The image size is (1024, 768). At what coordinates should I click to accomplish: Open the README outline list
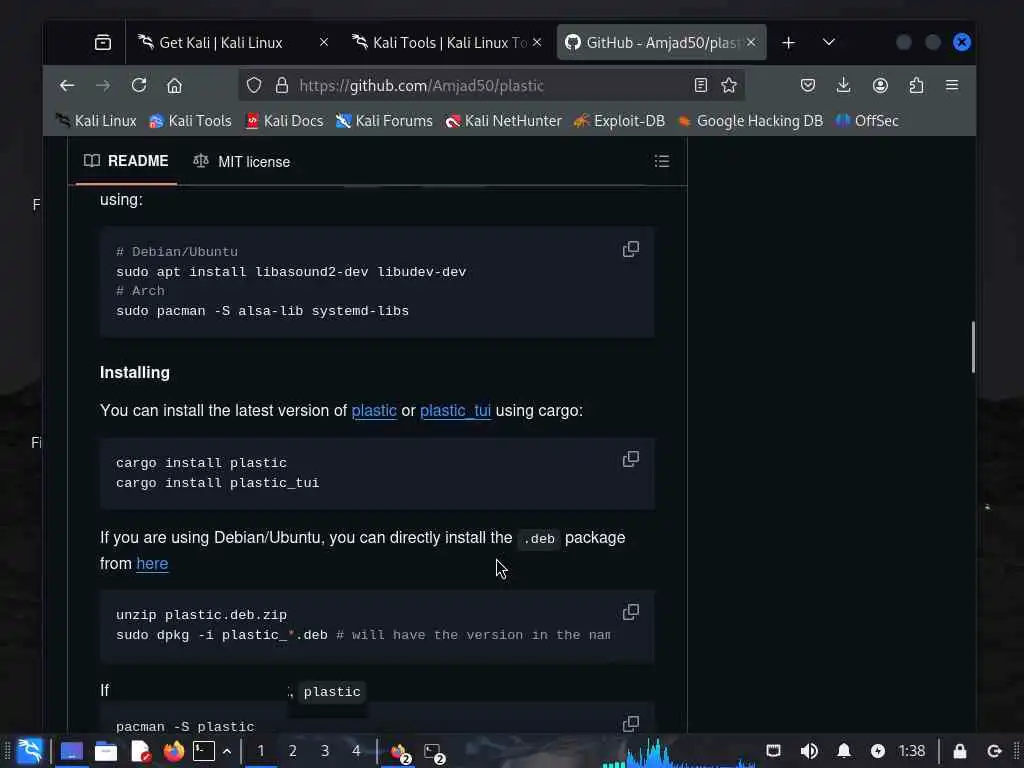point(662,161)
